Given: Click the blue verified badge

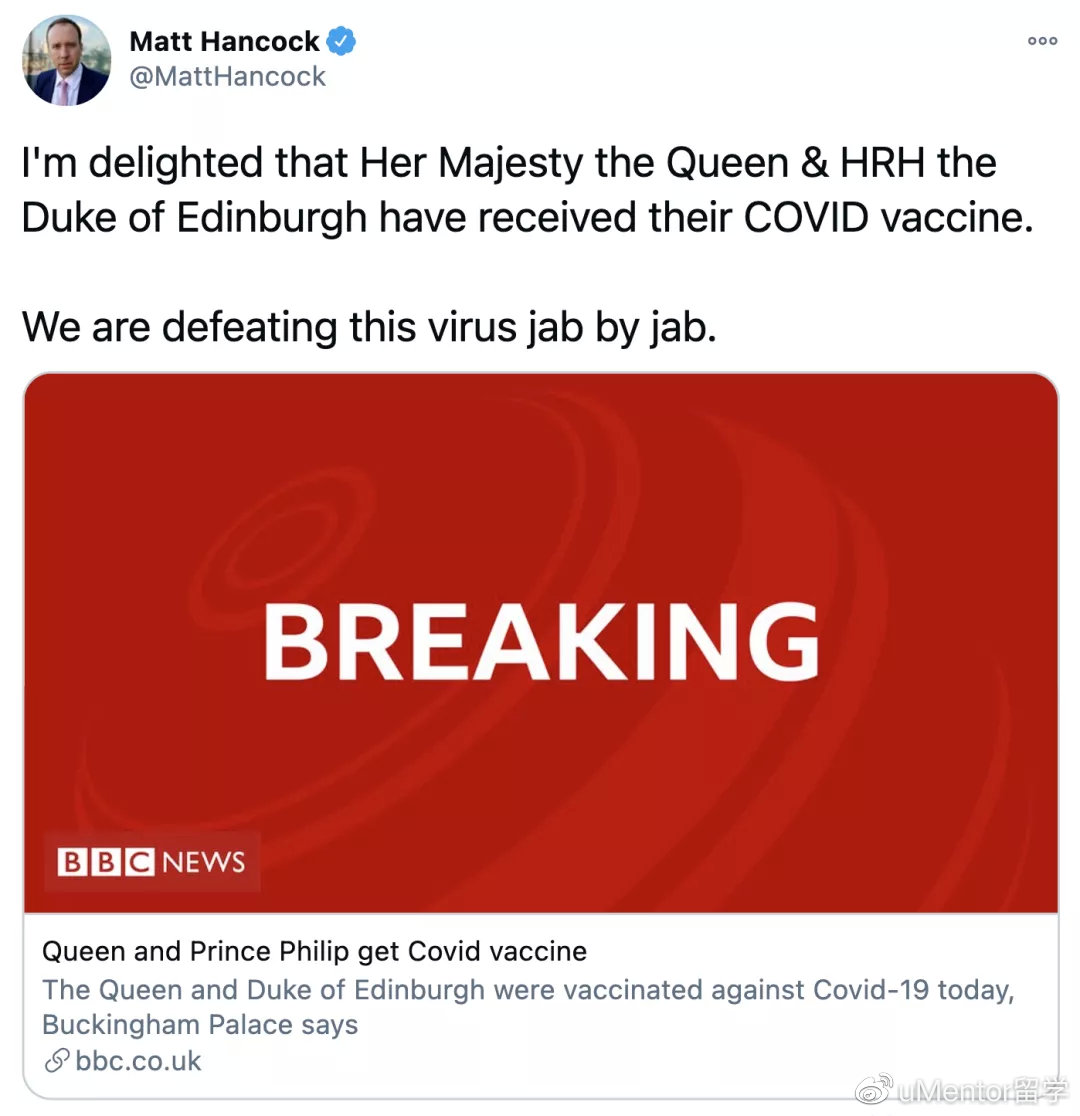Looking at the screenshot, I should (x=342, y=42).
